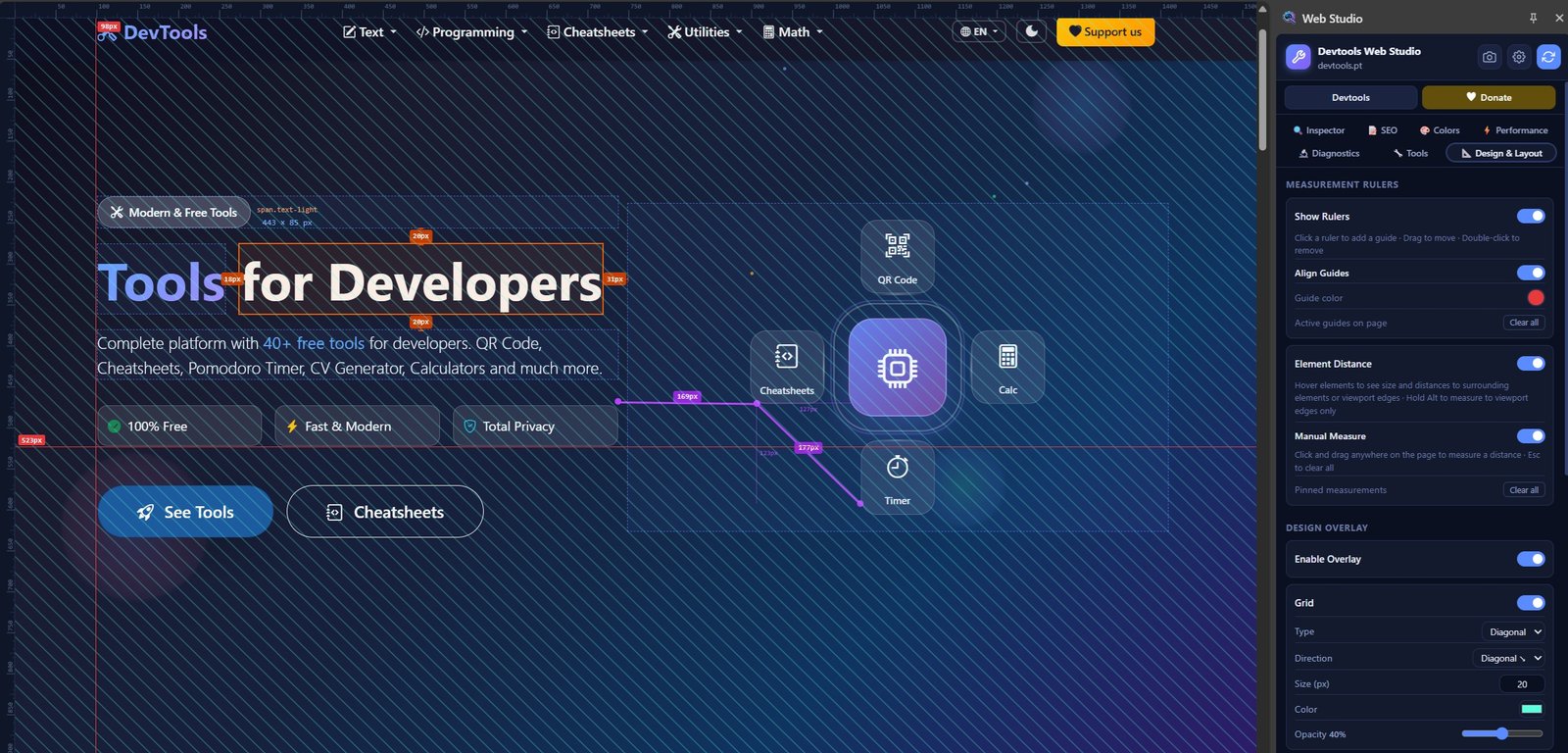
Task: Open the Cheatsheets tile in hero graphic
Action: [x=787, y=367]
